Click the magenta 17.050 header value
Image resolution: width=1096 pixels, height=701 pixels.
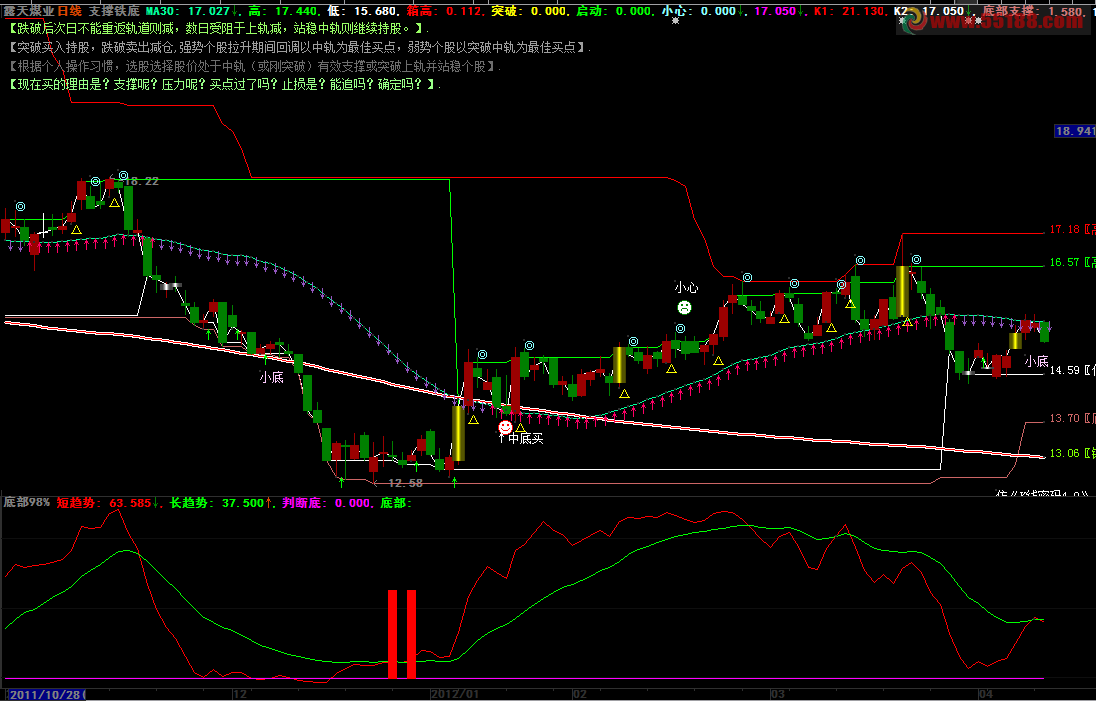[x=777, y=11]
